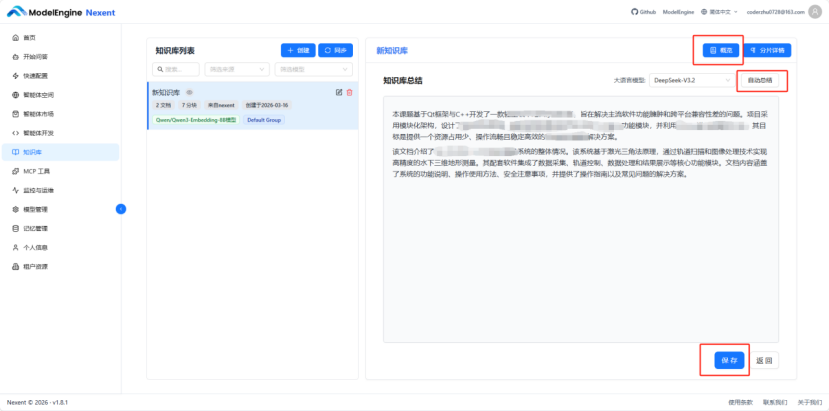Click the 知识库列表 heading
This screenshot has width=829, height=411.
175,51
